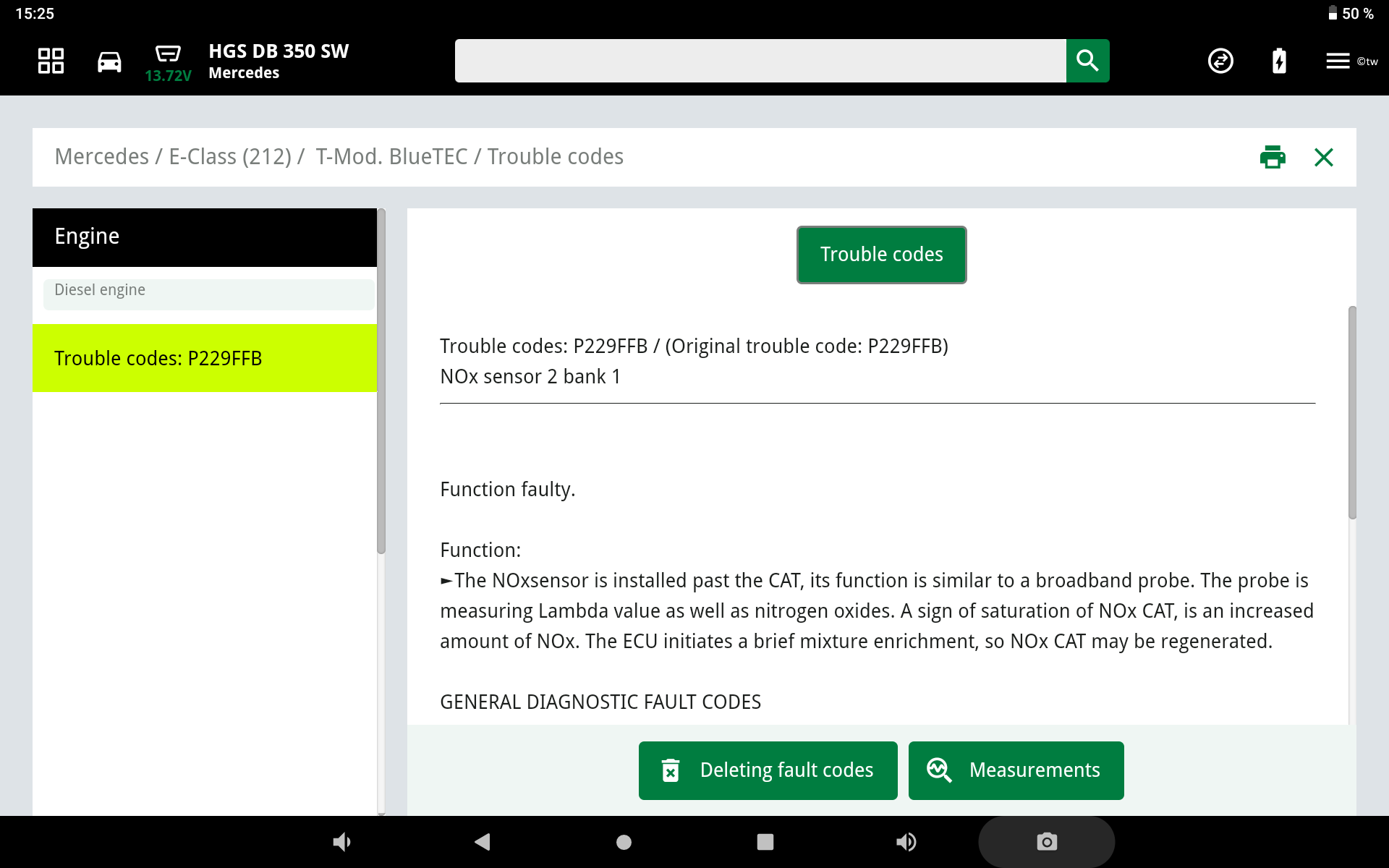Take a screenshot with the camera button
Viewport: 1389px width, 868px height.
point(1046,841)
